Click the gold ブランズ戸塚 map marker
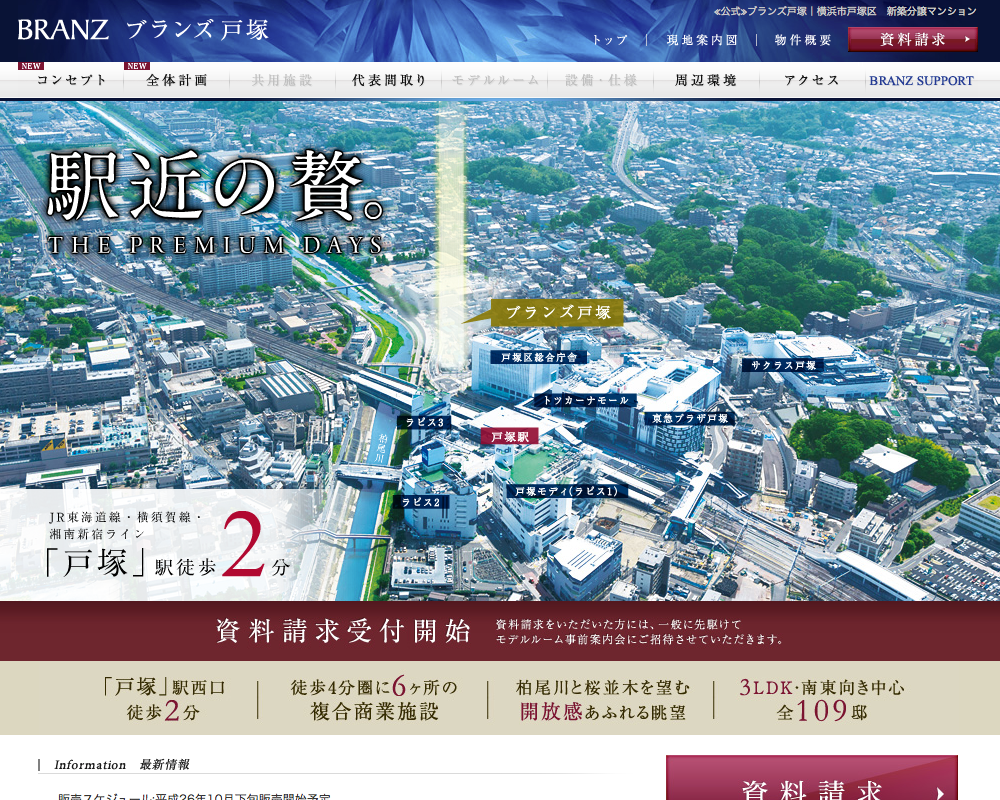 tap(558, 313)
